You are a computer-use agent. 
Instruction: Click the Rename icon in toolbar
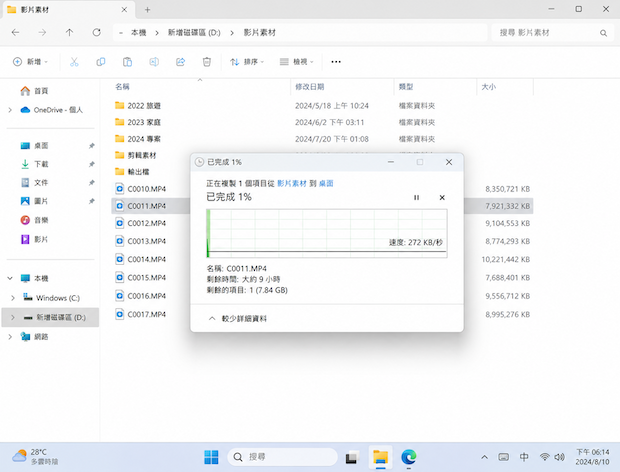pos(154,62)
